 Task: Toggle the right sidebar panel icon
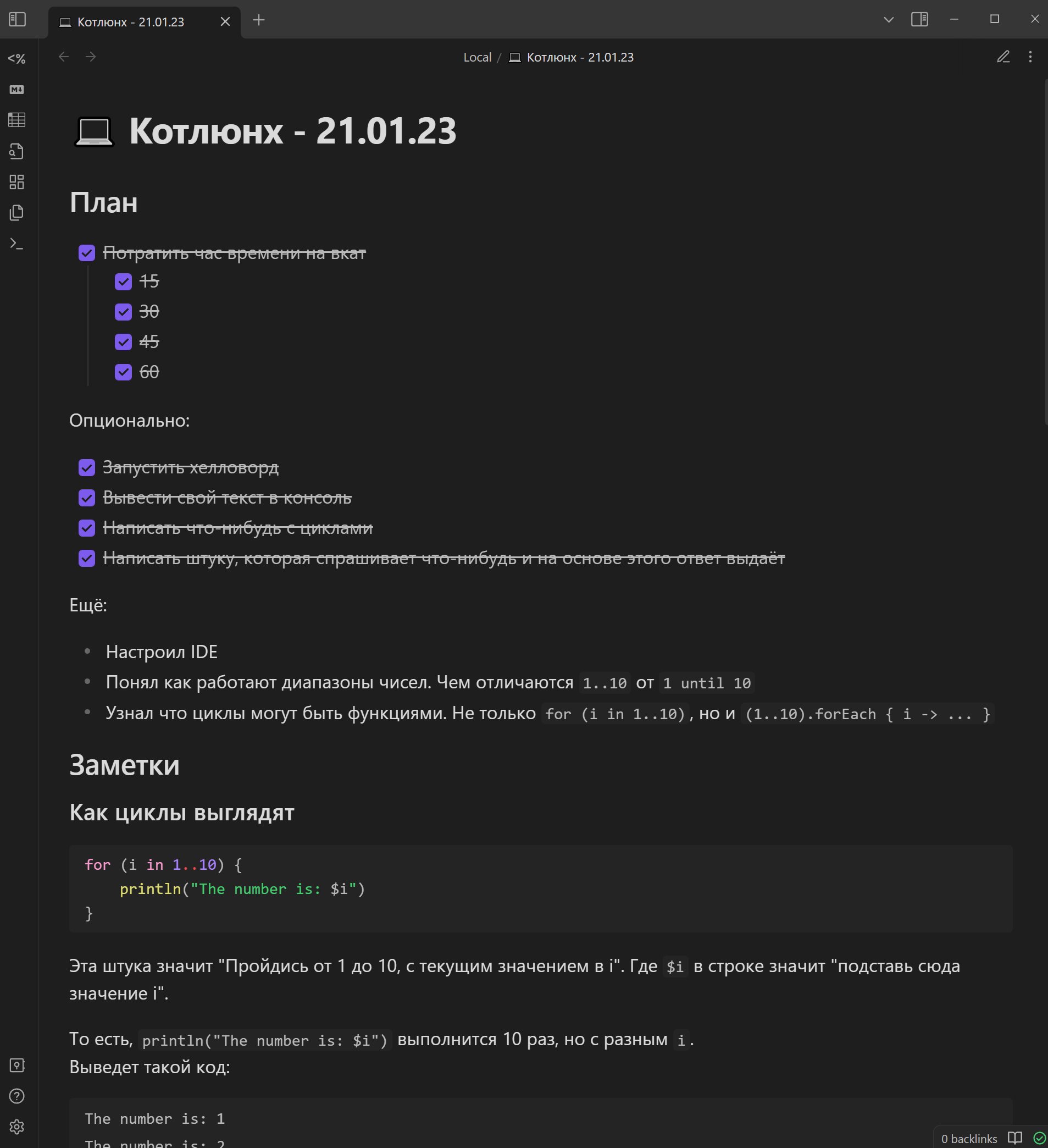point(919,19)
